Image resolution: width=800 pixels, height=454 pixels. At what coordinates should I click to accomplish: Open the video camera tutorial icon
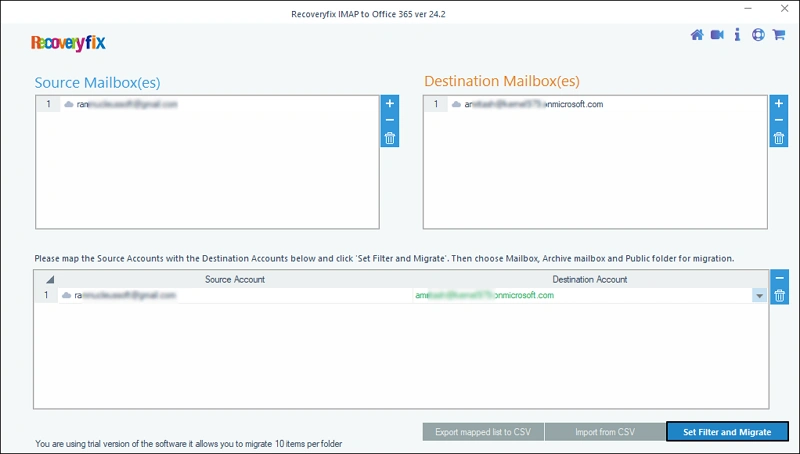click(x=717, y=35)
